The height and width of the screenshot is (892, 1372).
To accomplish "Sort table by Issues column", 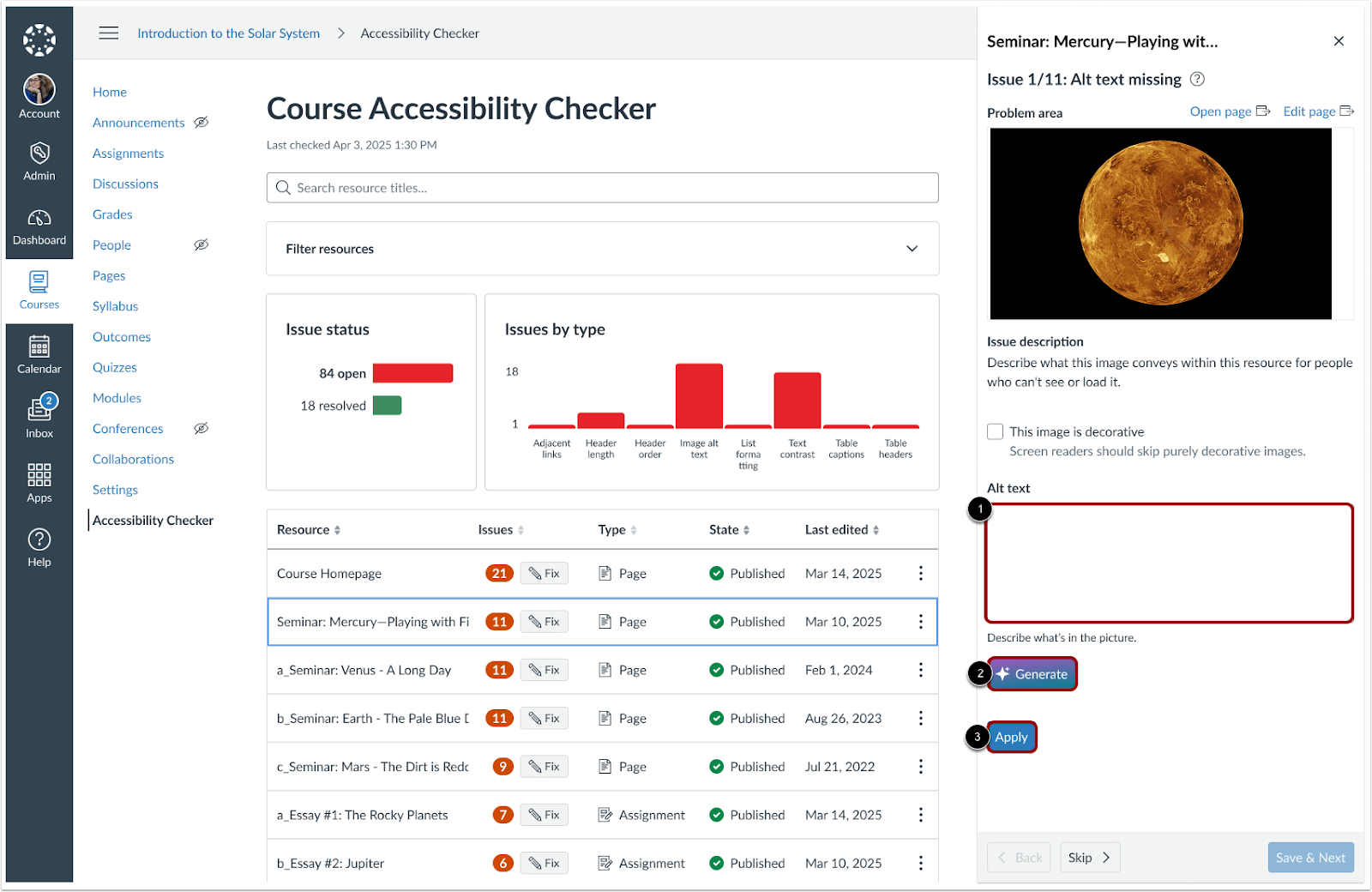I will [501, 530].
